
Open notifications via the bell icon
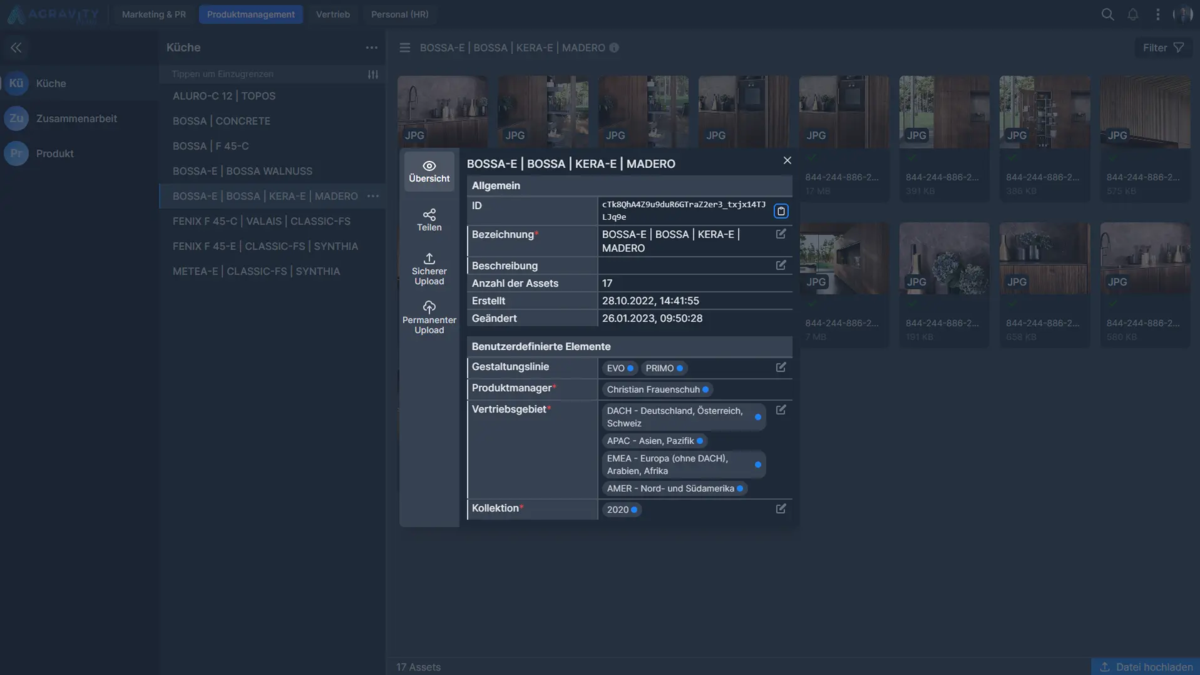pyautogui.click(x=1133, y=14)
